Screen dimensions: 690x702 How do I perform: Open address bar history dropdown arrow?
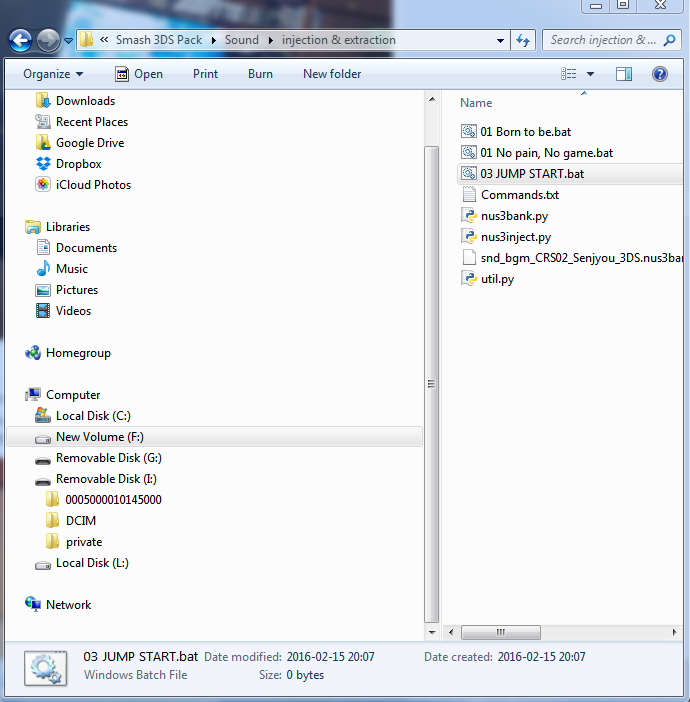501,41
